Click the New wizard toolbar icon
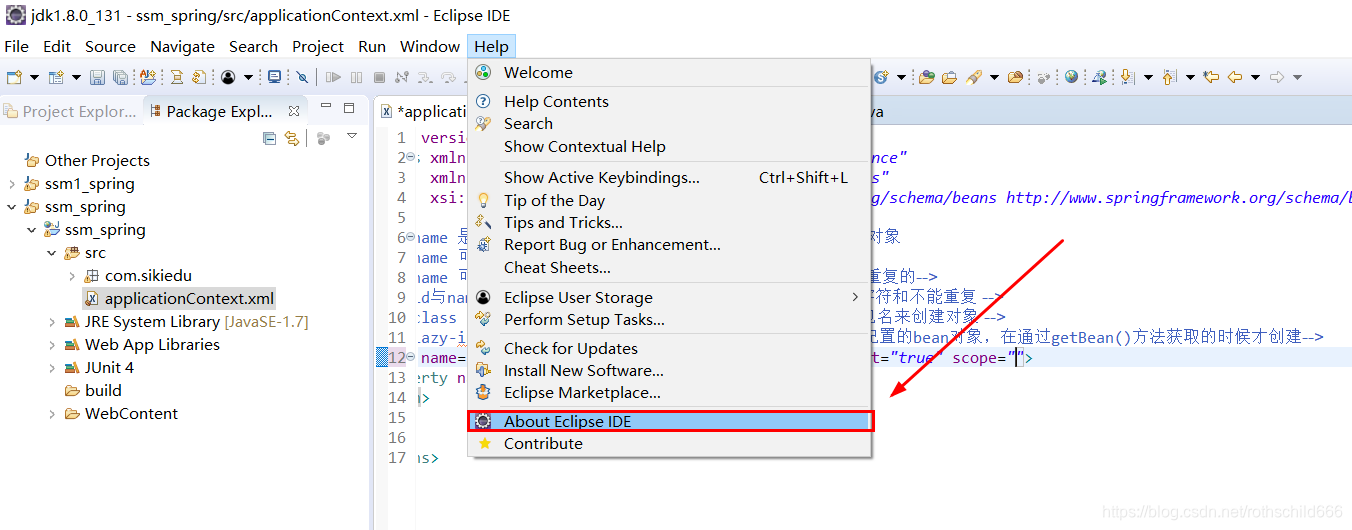1352x530 pixels. click(14, 77)
